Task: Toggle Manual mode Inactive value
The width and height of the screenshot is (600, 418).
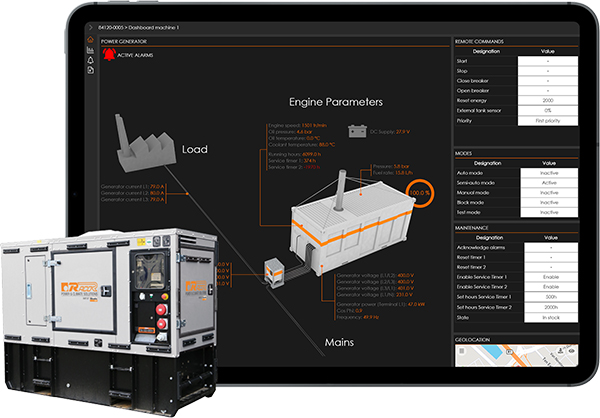Action: coord(549,193)
